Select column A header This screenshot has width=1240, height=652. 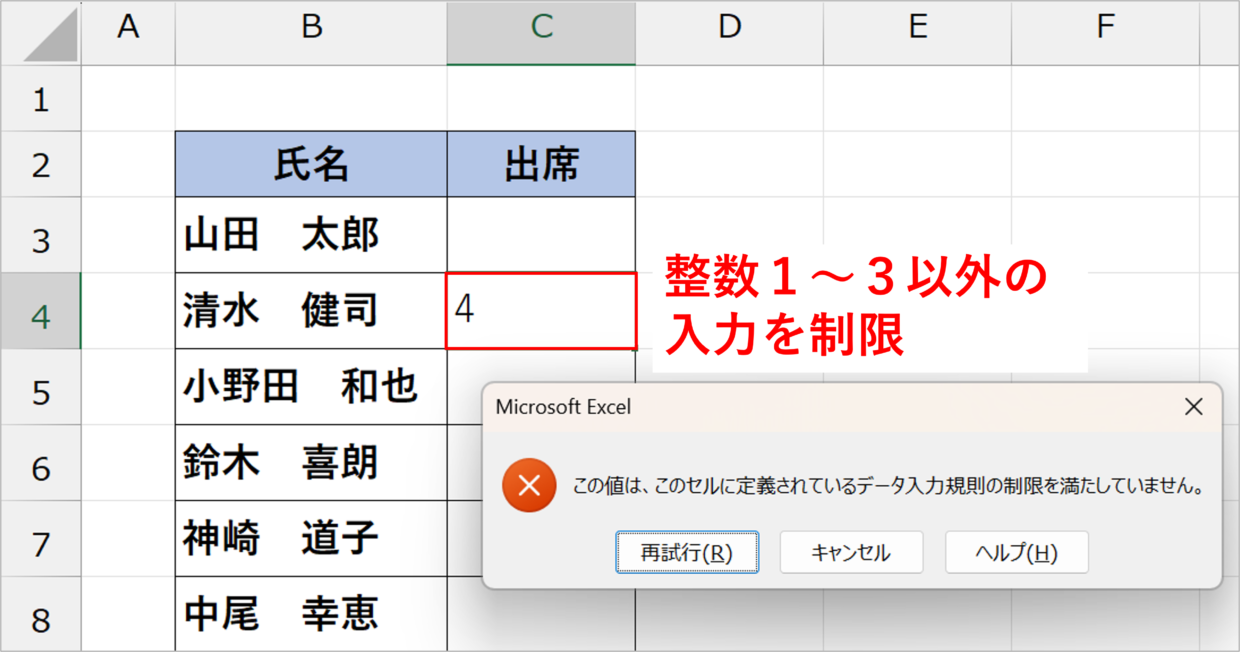coord(128,28)
